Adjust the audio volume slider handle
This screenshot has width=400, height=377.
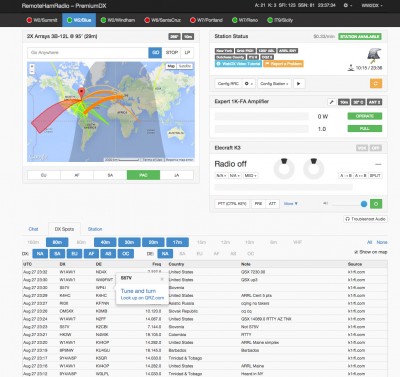click(x=364, y=204)
